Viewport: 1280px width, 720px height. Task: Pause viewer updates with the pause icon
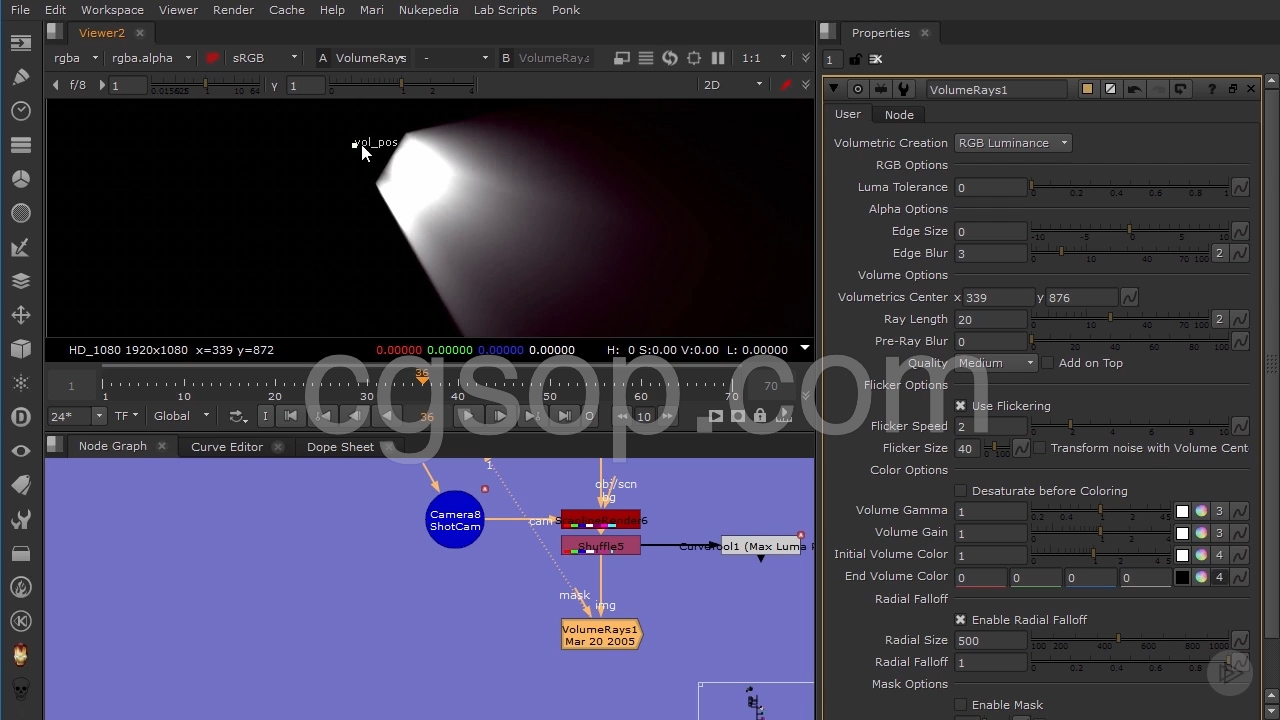(x=718, y=58)
